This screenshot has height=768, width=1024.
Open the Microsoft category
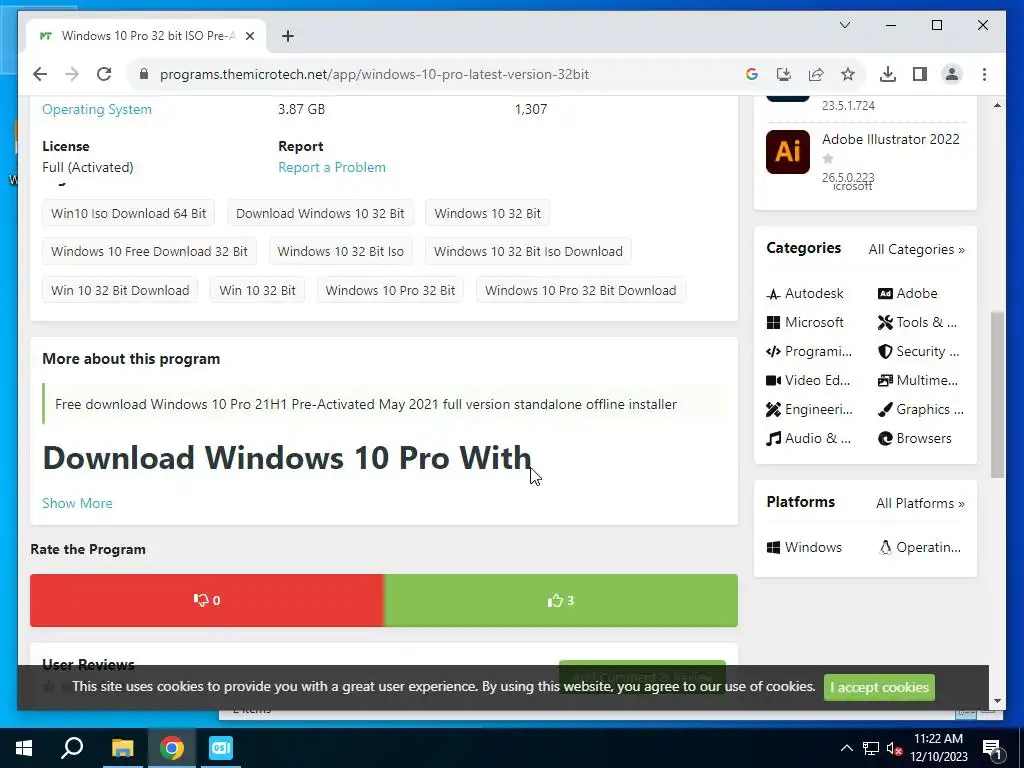805,323
